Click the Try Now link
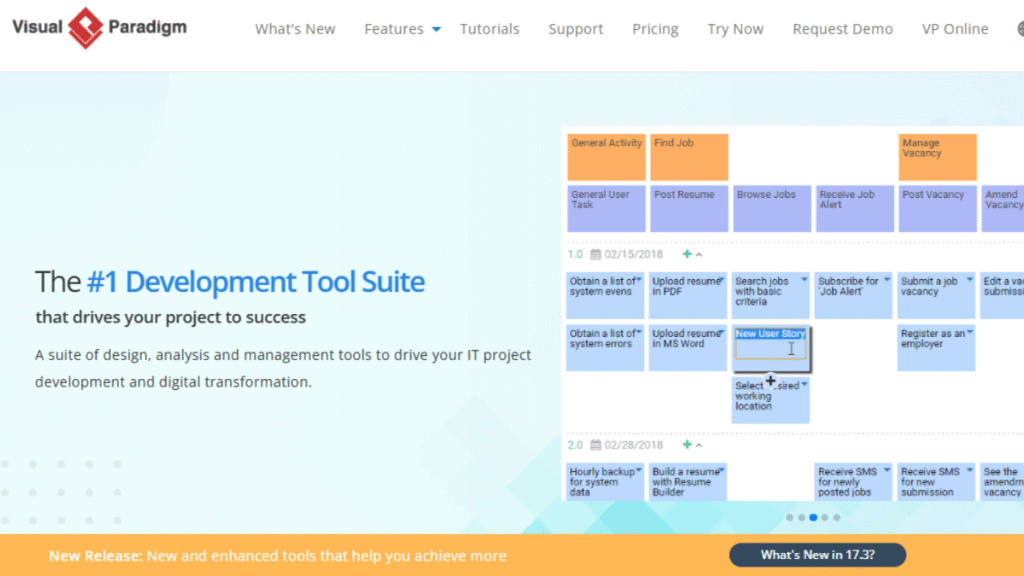This screenshot has height=576, width=1024. coord(736,29)
